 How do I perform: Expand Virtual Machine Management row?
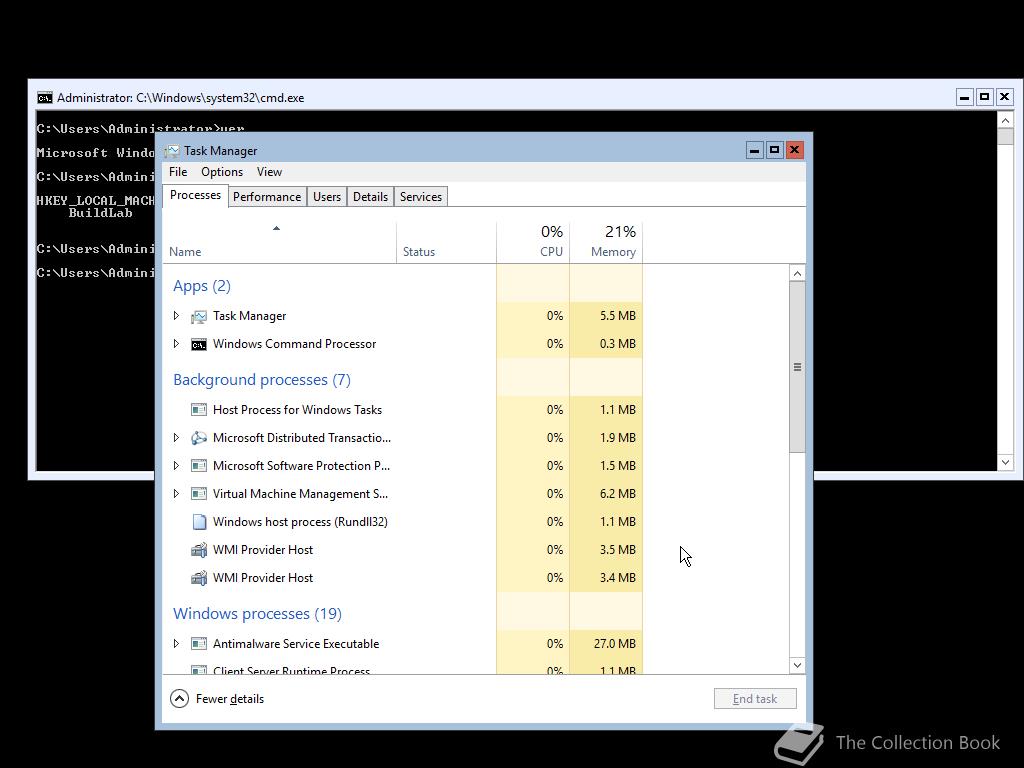[176, 494]
